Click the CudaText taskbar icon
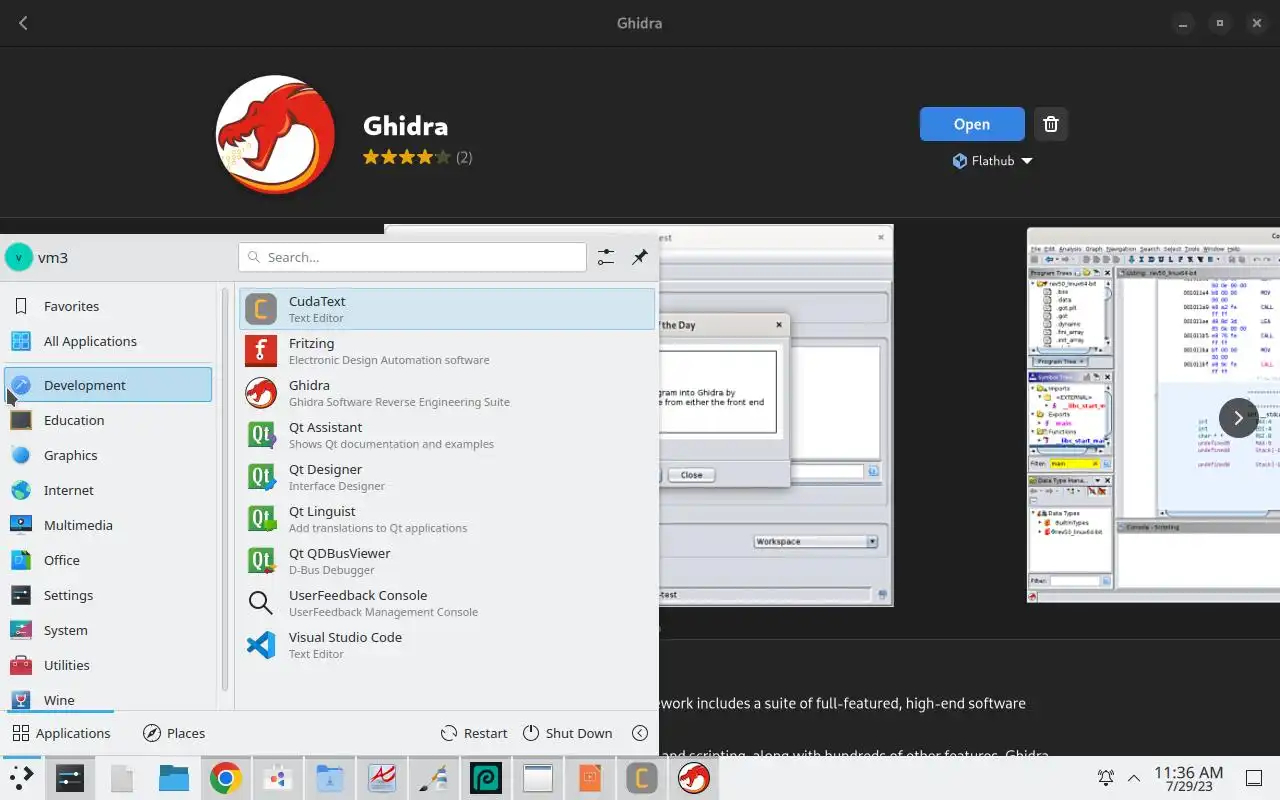This screenshot has height=800, width=1280. [x=641, y=778]
